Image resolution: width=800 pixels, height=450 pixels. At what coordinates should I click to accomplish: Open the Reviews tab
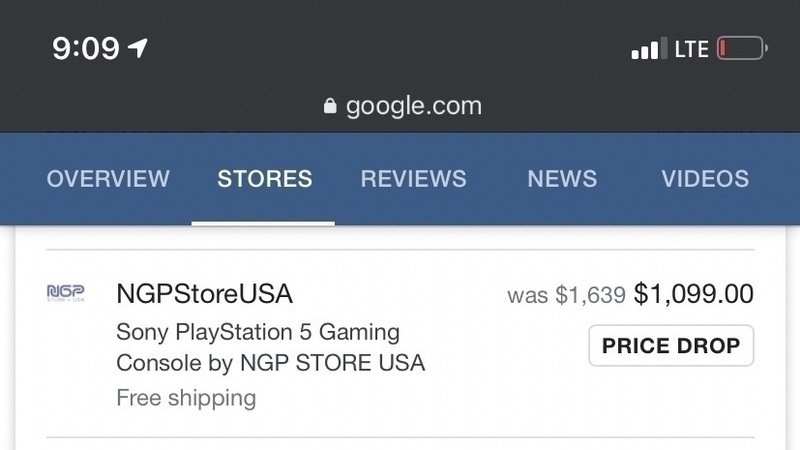pyautogui.click(x=413, y=179)
